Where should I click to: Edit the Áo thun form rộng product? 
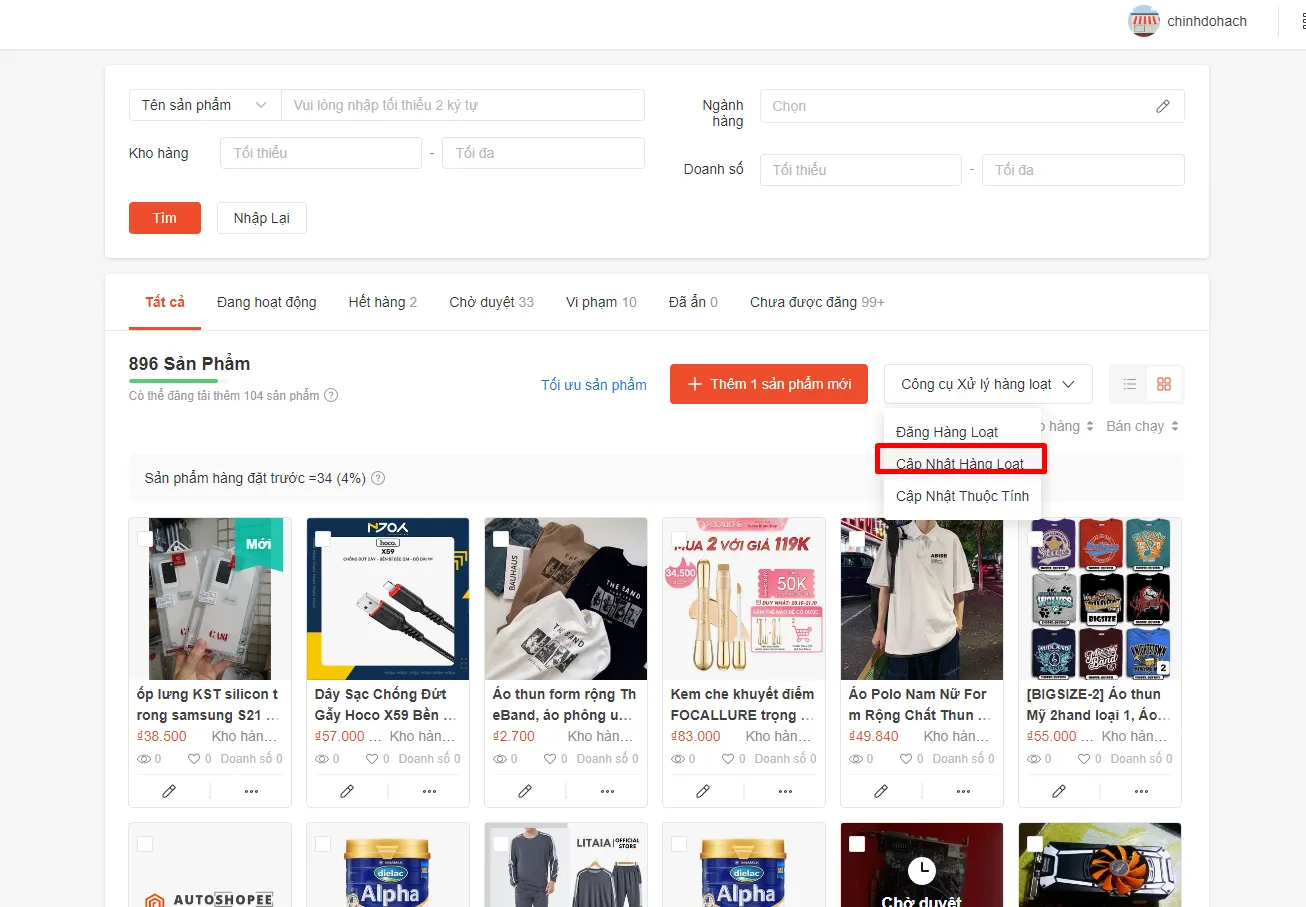tap(525, 791)
